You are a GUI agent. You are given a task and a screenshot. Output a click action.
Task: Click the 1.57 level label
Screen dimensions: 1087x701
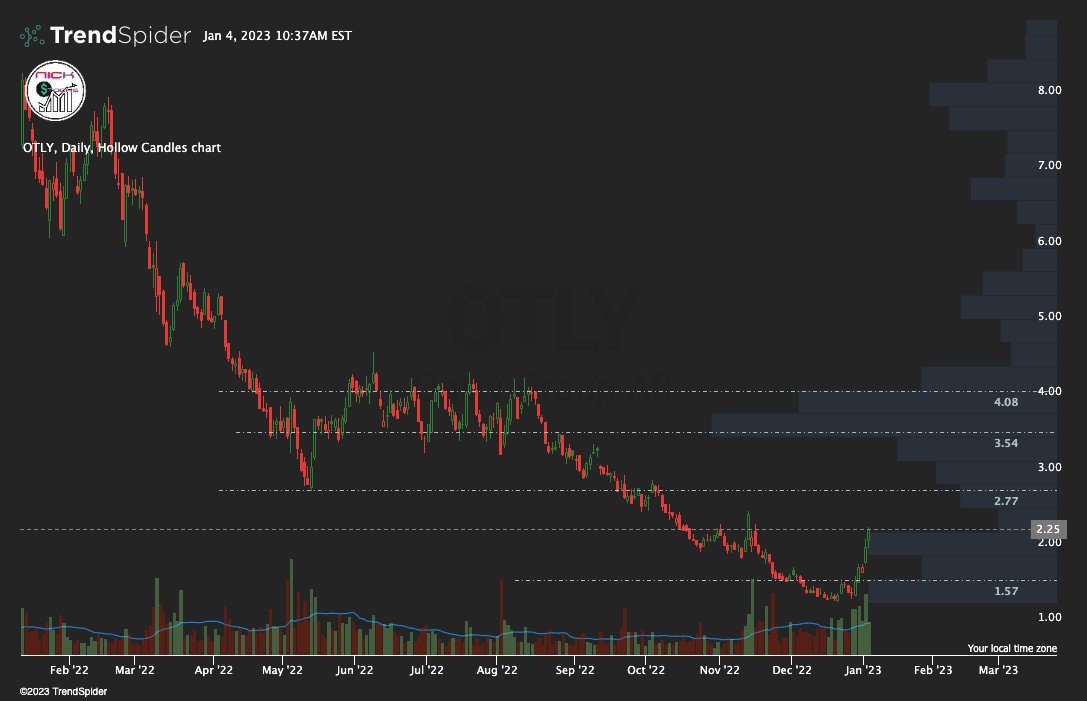1006,591
